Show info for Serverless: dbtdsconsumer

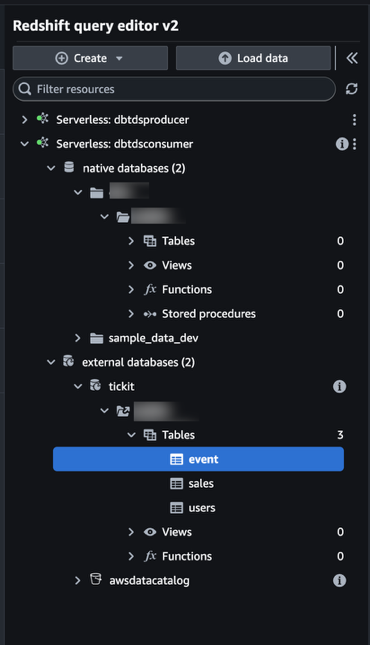[x=342, y=144]
